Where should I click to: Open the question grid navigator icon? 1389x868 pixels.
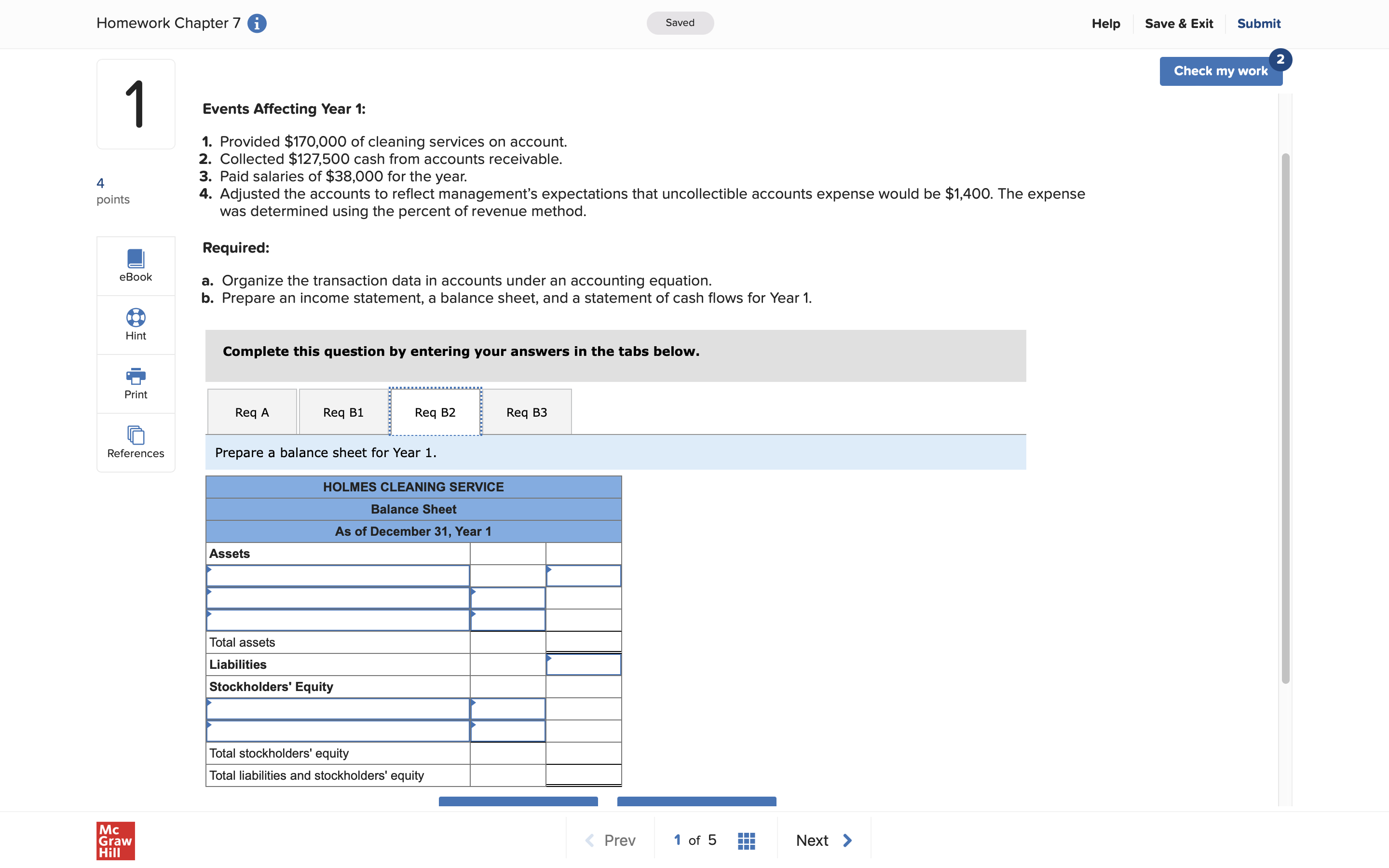[746, 841]
